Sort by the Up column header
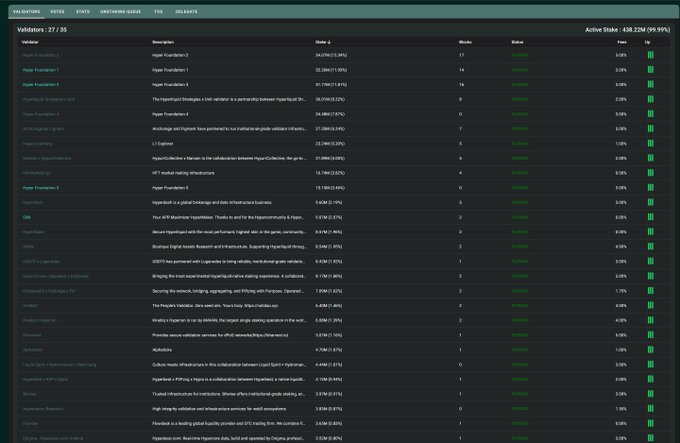 pos(647,42)
